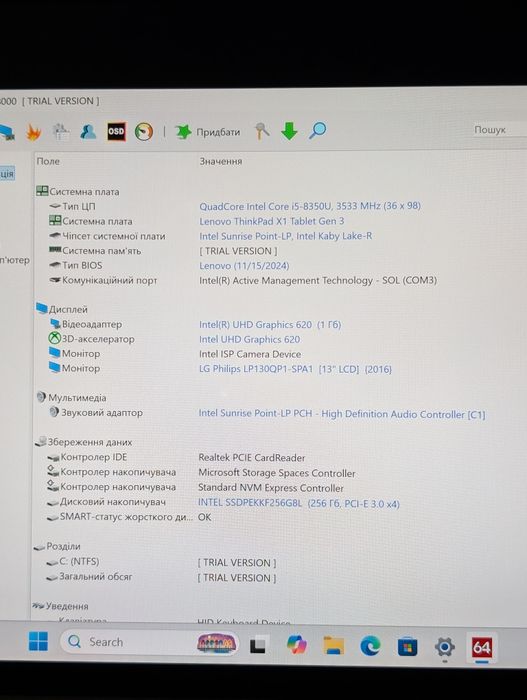Screen dimensions: 527x700
Task: Select the Системна пам'ять row
Action: tap(95, 250)
